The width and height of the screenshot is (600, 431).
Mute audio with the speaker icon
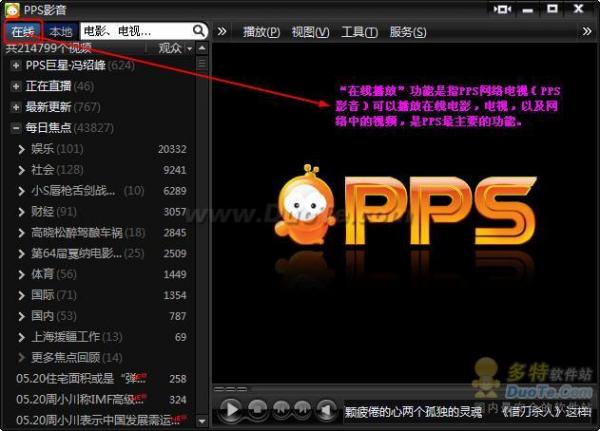(326, 410)
